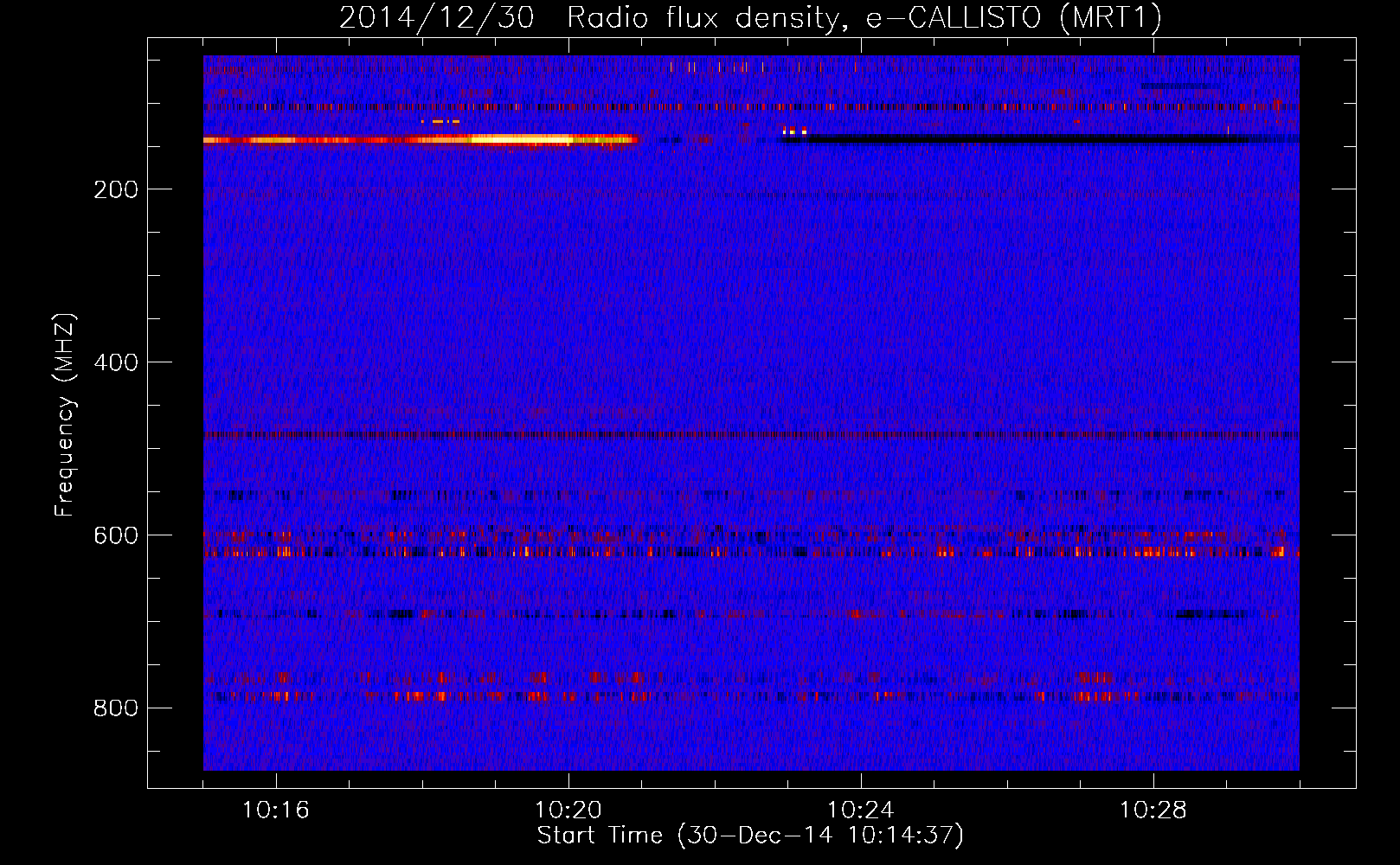Click the bright yellow-white radio burst streak

pos(421,139)
